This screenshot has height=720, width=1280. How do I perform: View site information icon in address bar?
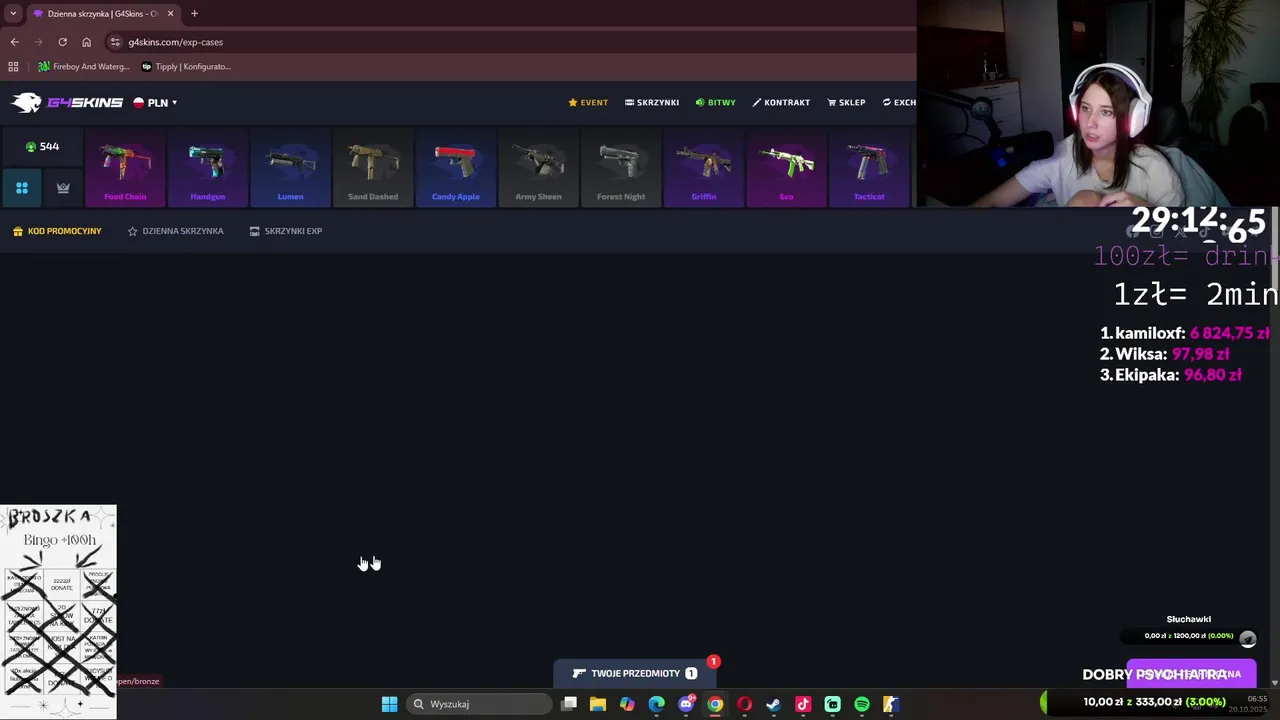coord(115,42)
